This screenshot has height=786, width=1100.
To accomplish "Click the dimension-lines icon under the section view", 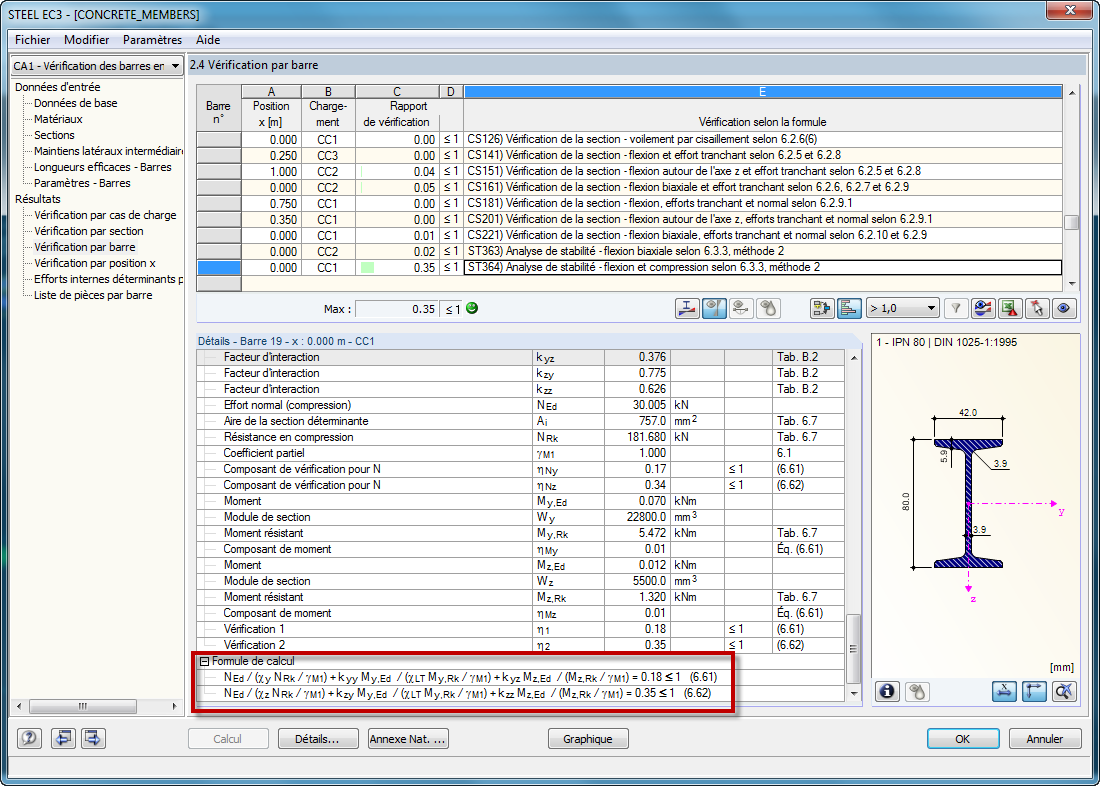I will (x=1034, y=691).
